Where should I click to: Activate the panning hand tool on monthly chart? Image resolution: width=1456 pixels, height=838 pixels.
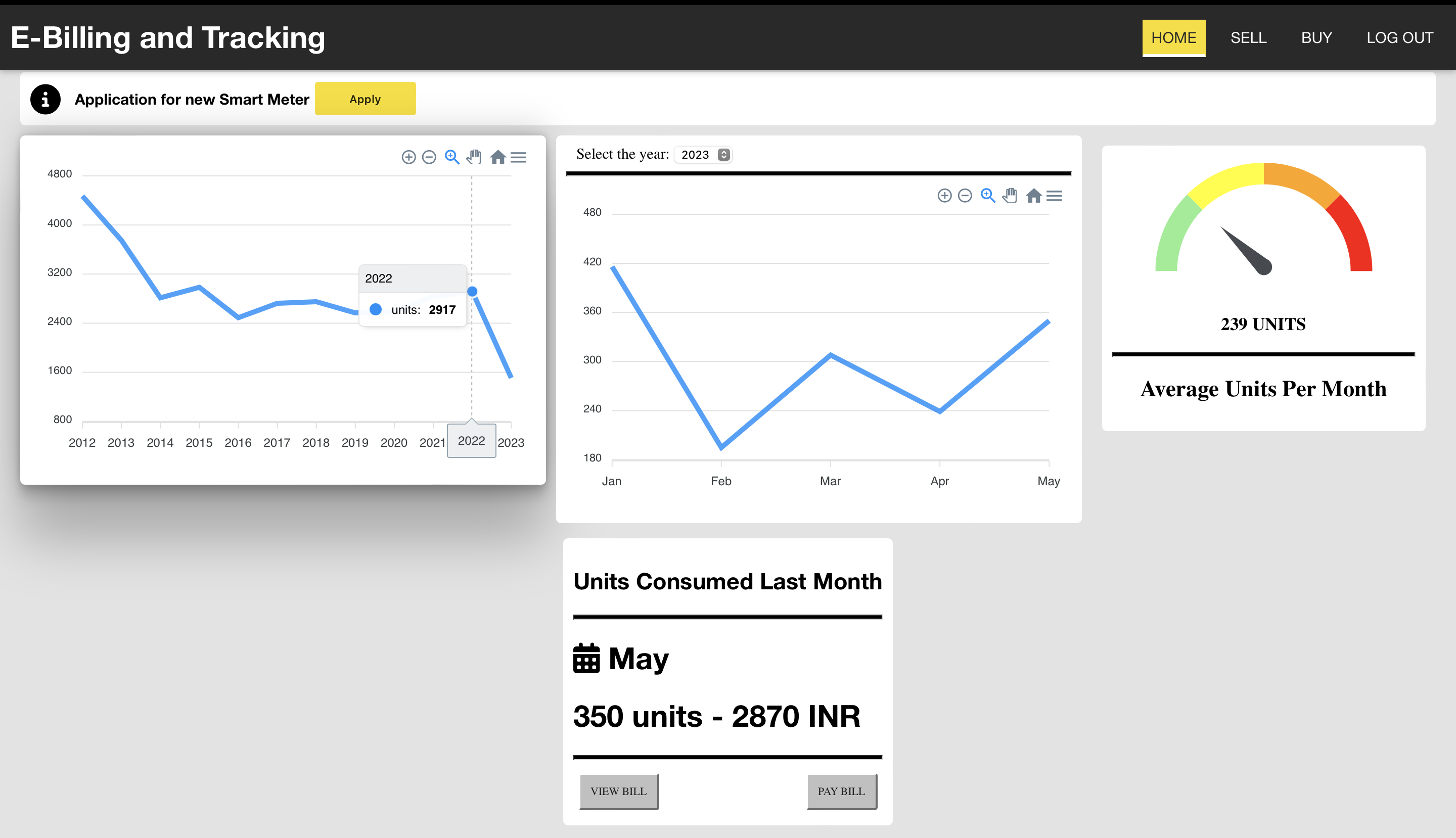(x=1010, y=196)
